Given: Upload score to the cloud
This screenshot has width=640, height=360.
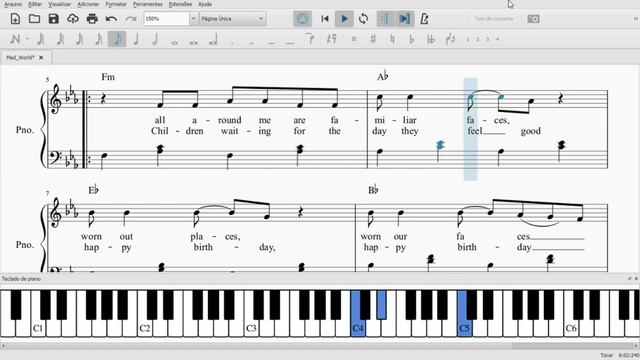Looking at the screenshot, I should click(73, 19).
